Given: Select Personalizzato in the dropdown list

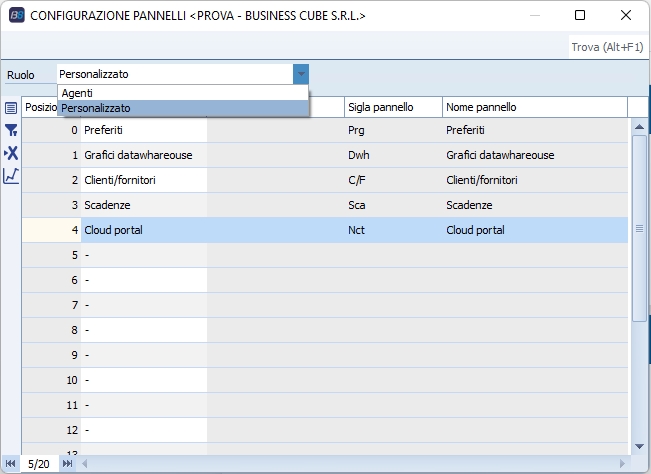Looking at the screenshot, I should (x=183, y=108).
